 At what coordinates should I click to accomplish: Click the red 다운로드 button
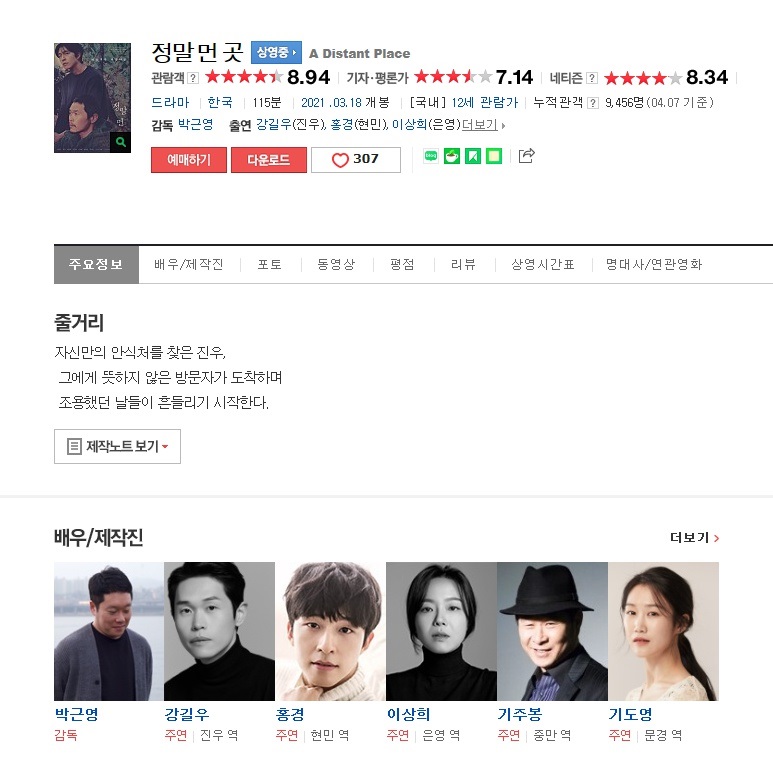point(269,160)
